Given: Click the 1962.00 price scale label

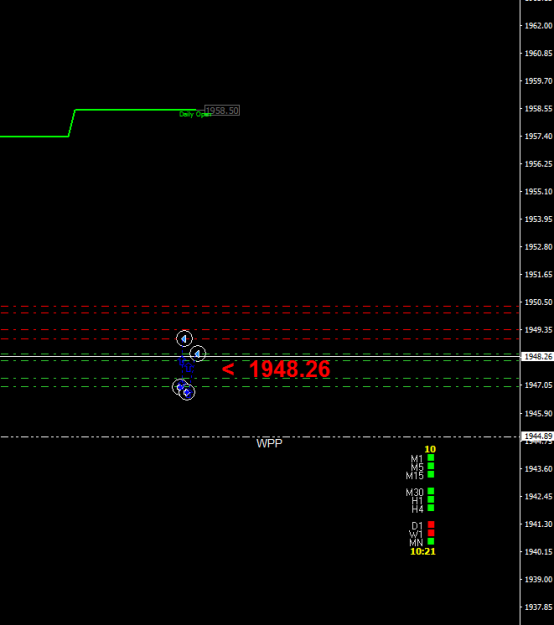Looking at the screenshot, I should coord(538,26).
